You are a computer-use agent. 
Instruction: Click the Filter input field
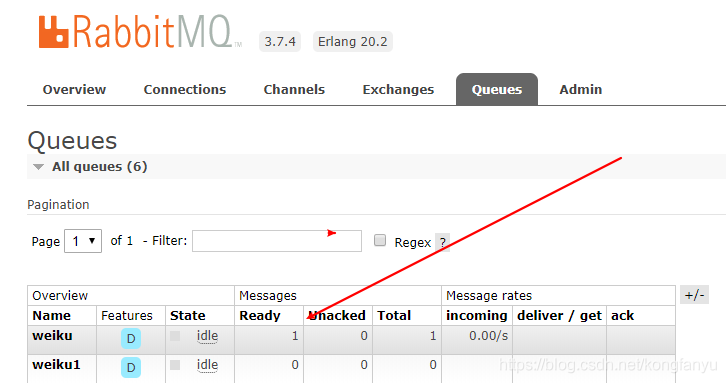(277, 241)
